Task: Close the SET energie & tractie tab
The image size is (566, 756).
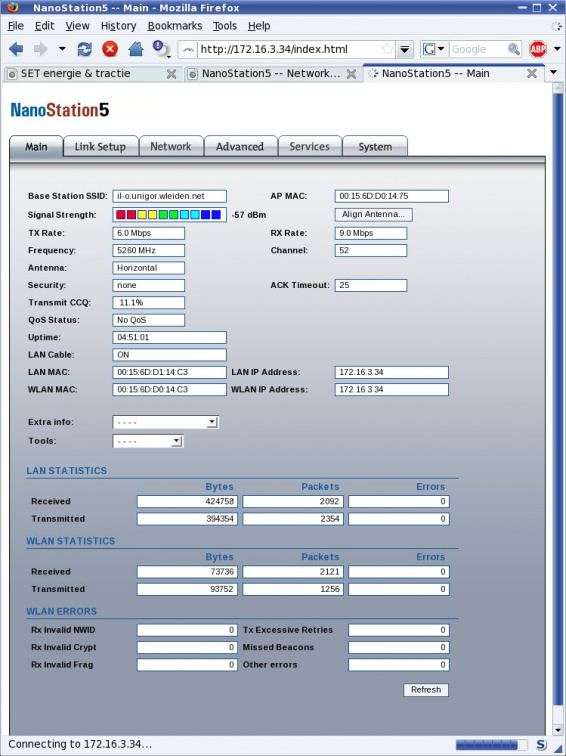Action: pos(171,74)
